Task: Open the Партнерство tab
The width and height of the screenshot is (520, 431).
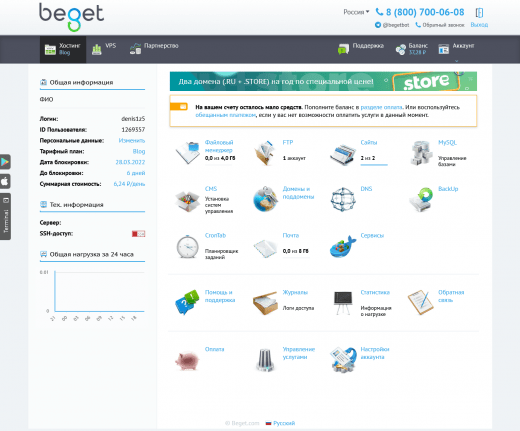Action: coord(154,49)
